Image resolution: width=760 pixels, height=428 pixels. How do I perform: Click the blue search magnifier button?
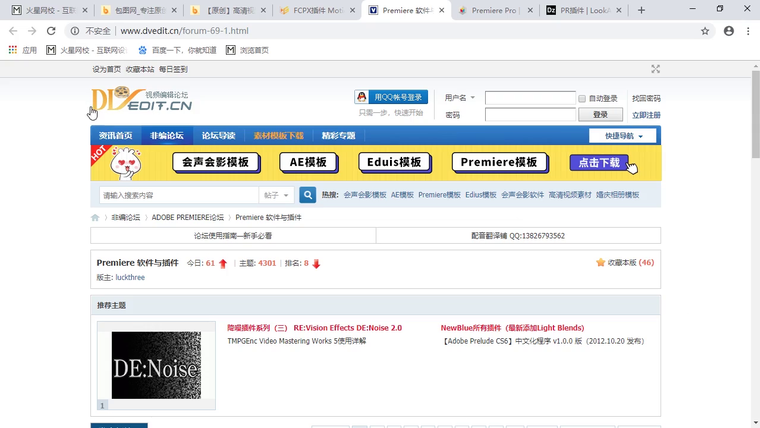[x=308, y=195]
